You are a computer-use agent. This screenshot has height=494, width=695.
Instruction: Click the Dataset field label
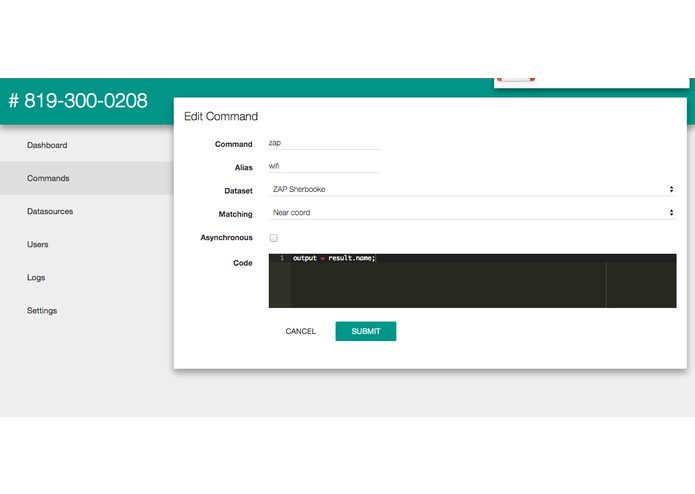tap(238, 191)
